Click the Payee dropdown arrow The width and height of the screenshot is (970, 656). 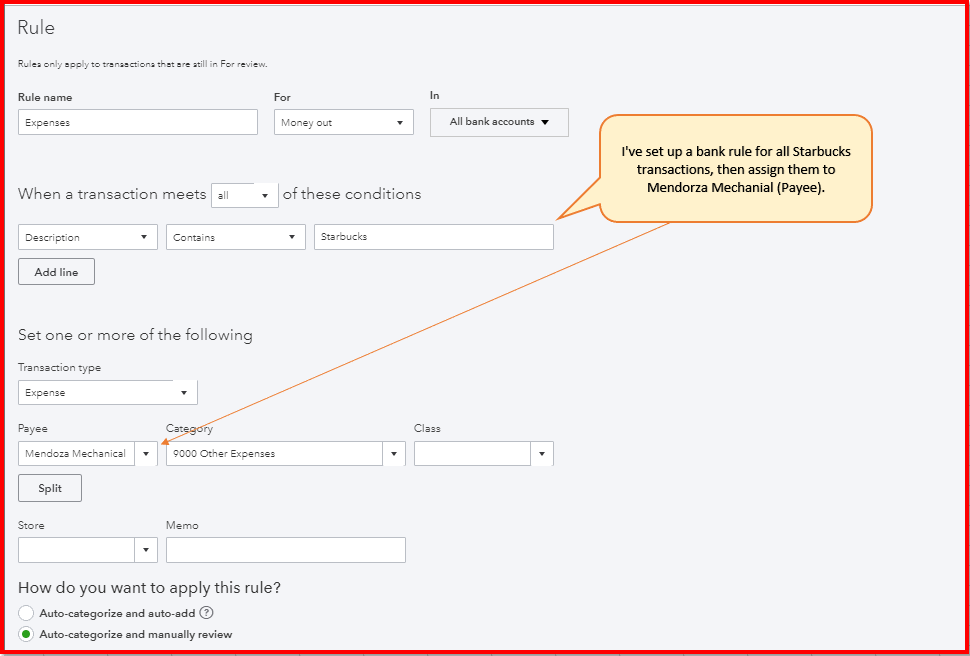[x=146, y=454]
